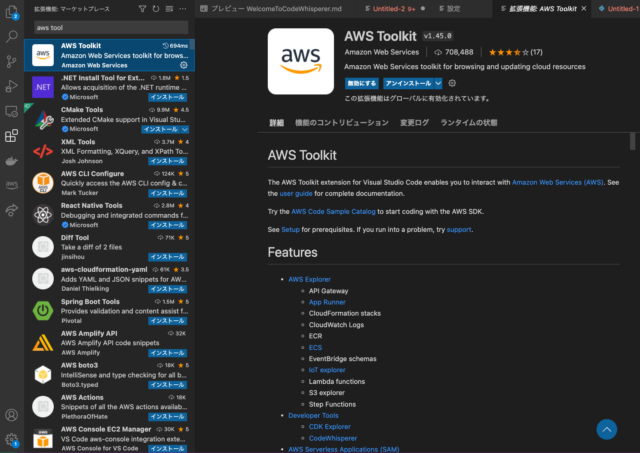Screen dimensions: 640x453
Task: Refresh the extensions marketplace list
Action: [156, 9]
